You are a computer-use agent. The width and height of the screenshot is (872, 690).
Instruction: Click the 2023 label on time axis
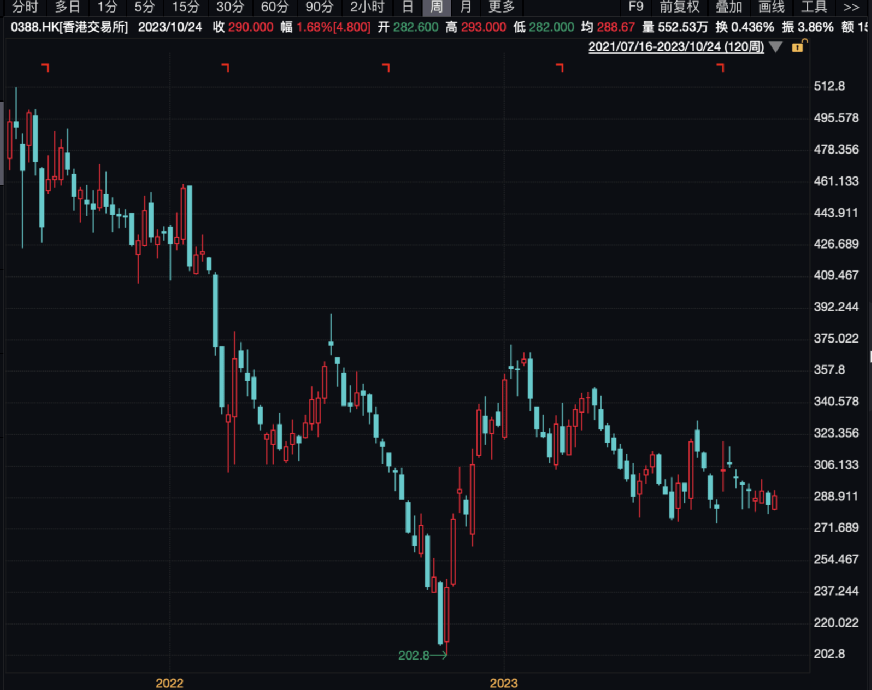(503, 682)
